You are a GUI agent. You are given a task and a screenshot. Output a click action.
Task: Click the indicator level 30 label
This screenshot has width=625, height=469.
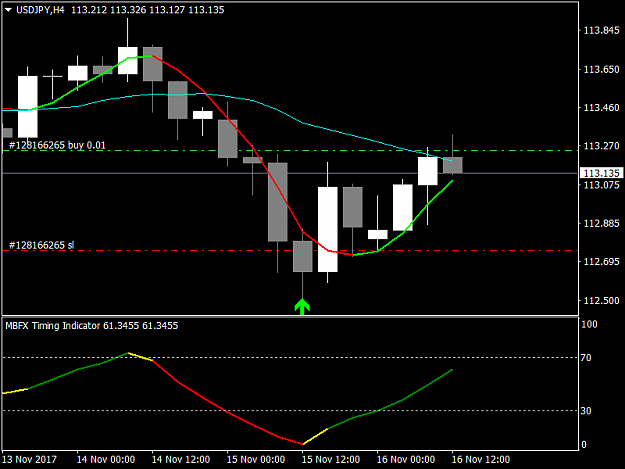point(586,411)
